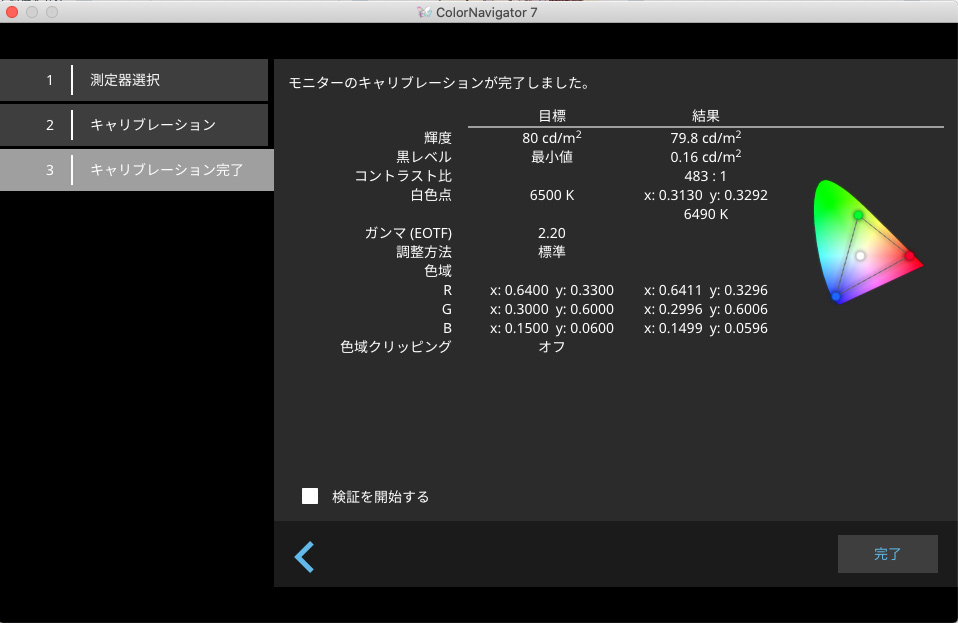Click the 完了 button

887,554
